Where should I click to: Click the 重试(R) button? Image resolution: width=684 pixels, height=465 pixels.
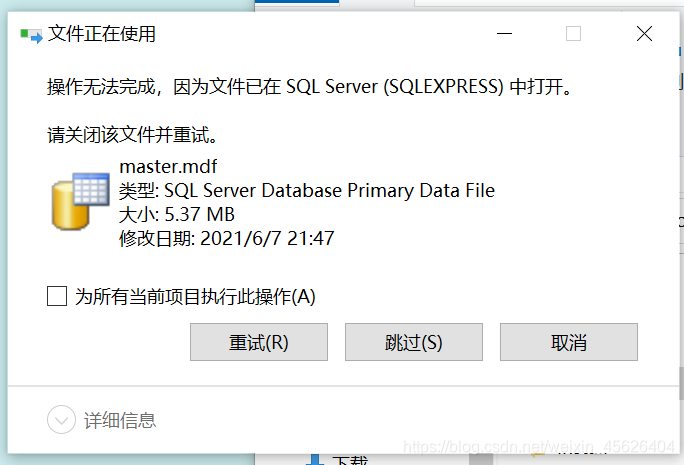point(259,342)
